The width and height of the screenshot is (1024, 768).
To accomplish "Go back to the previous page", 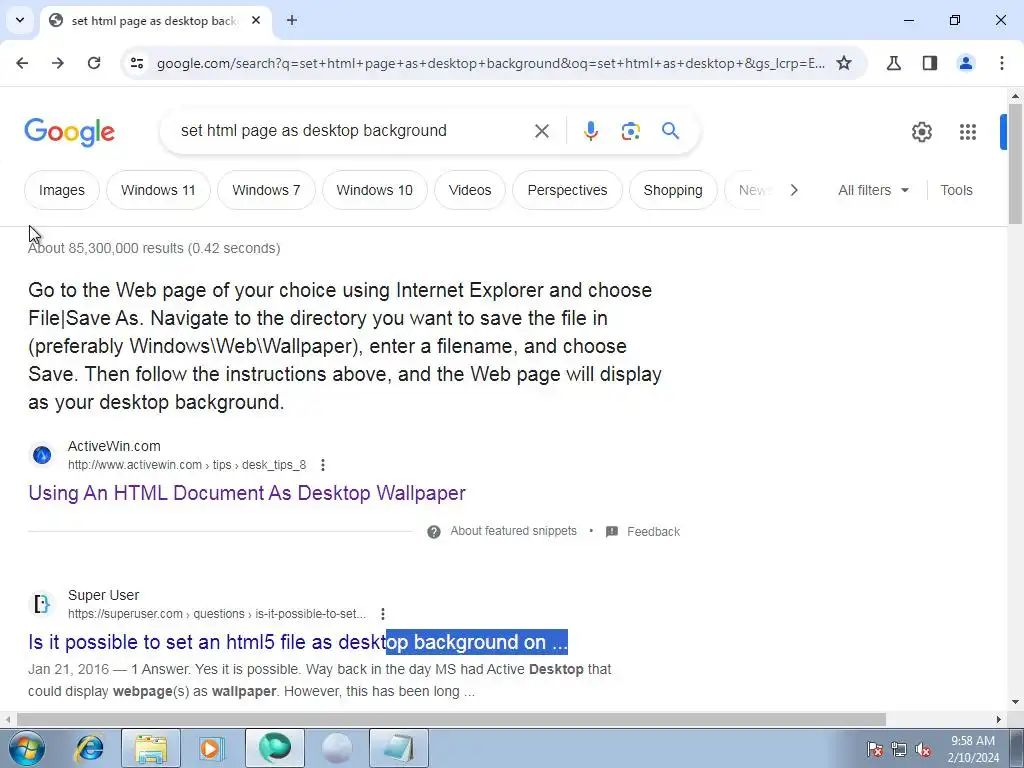I will pos(22,63).
